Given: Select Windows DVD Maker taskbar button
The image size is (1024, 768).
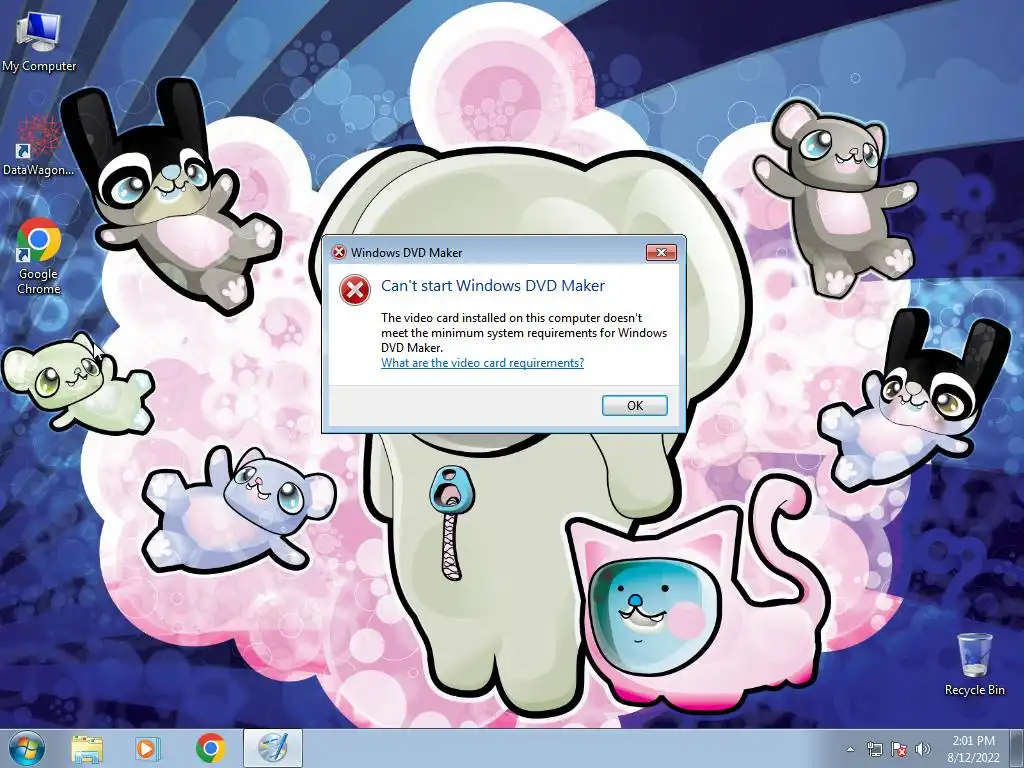Looking at the screenshot, I should pyautogui.click(x=272, y=748).
